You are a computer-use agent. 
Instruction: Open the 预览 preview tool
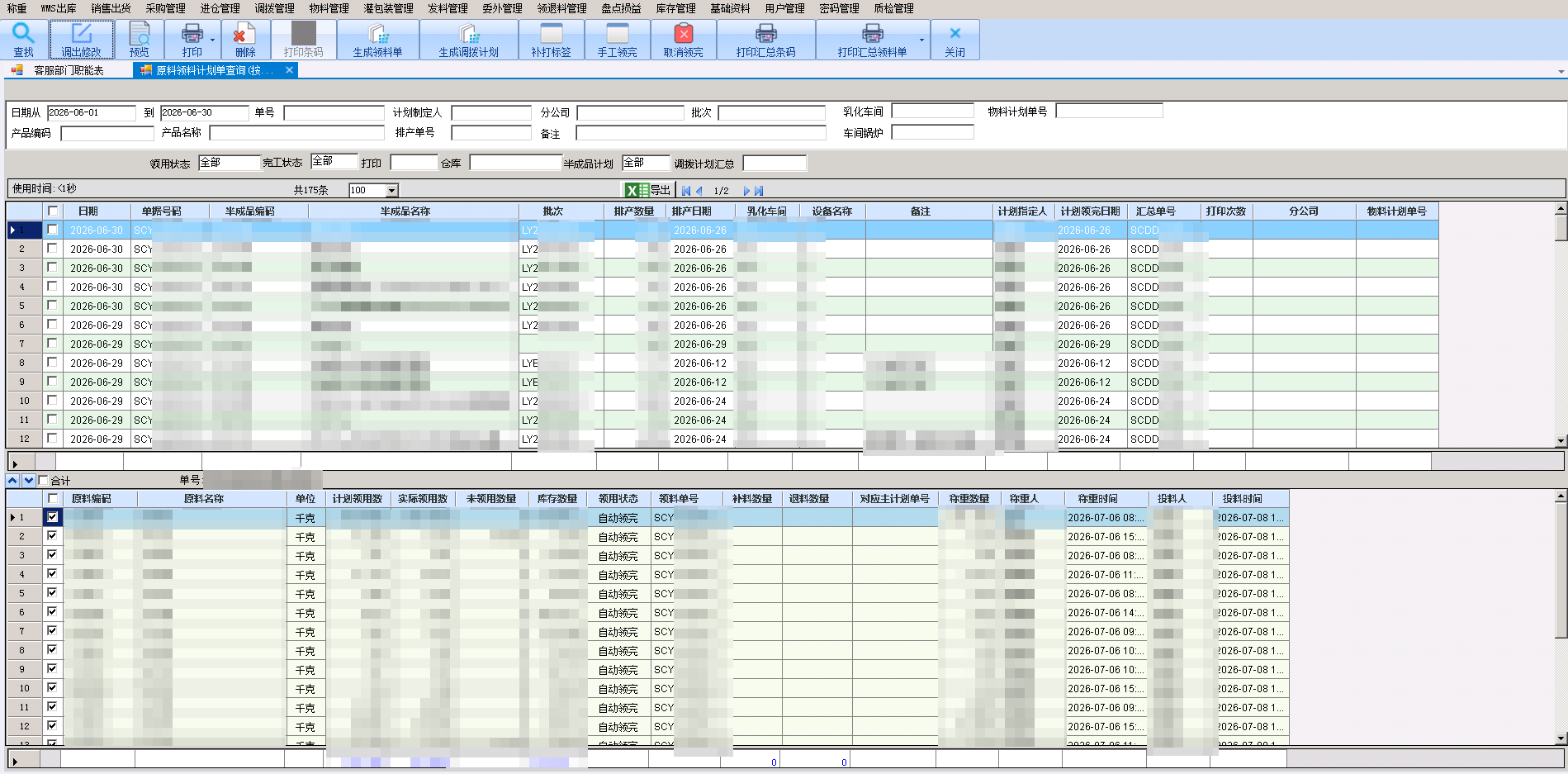tap(140, 40)
